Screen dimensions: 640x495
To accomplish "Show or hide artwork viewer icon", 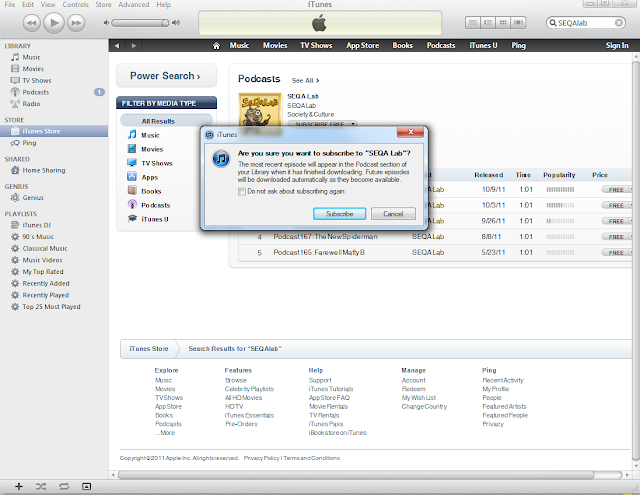I will point(86,486).
